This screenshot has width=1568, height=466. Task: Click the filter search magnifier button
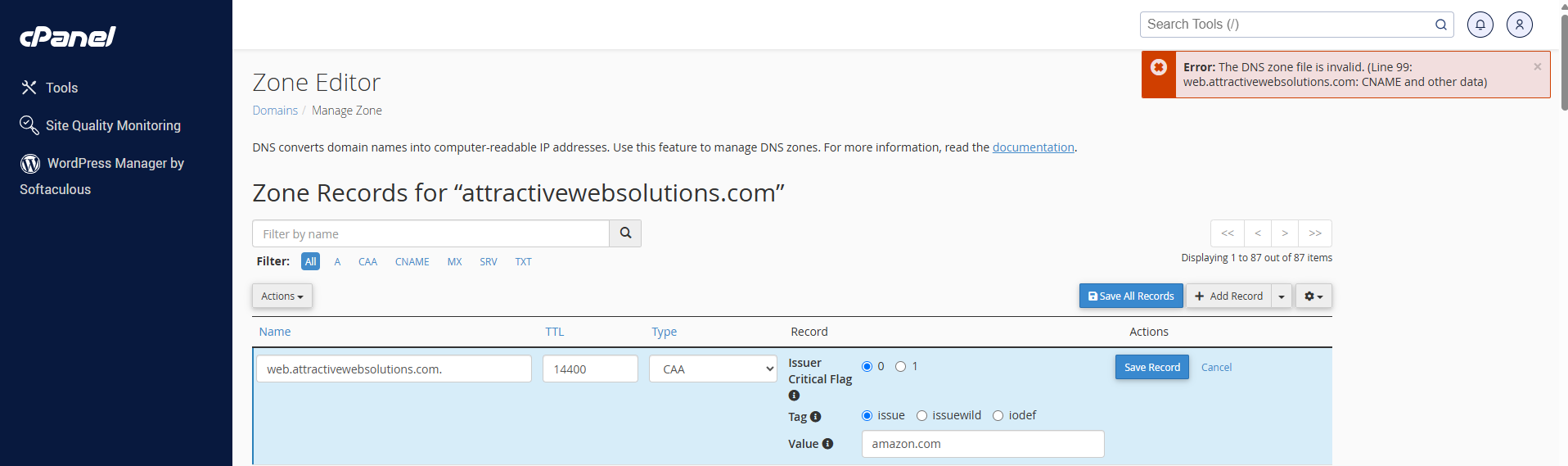625,233
